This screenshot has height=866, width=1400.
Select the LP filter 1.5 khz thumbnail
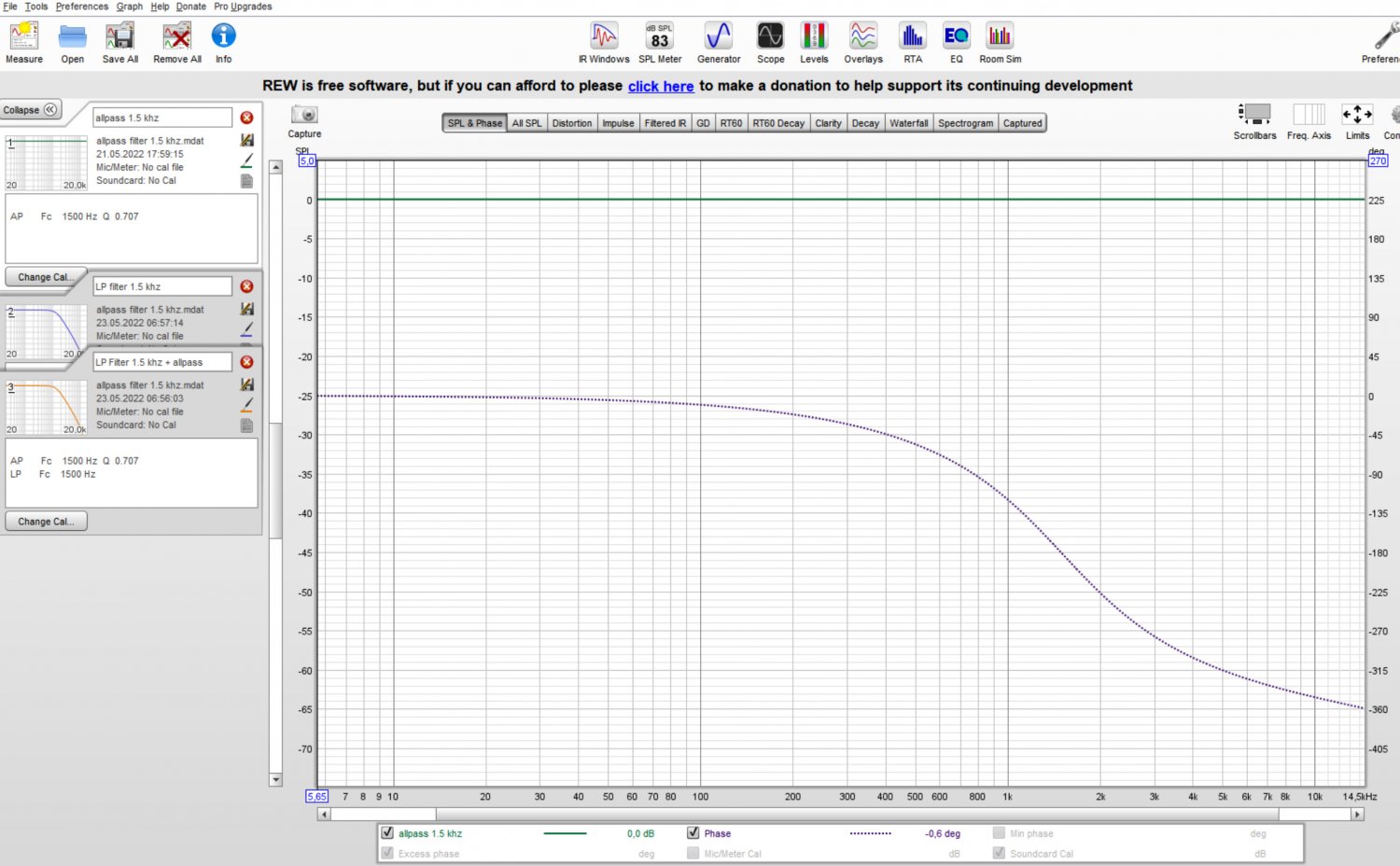tap(46, 332)
